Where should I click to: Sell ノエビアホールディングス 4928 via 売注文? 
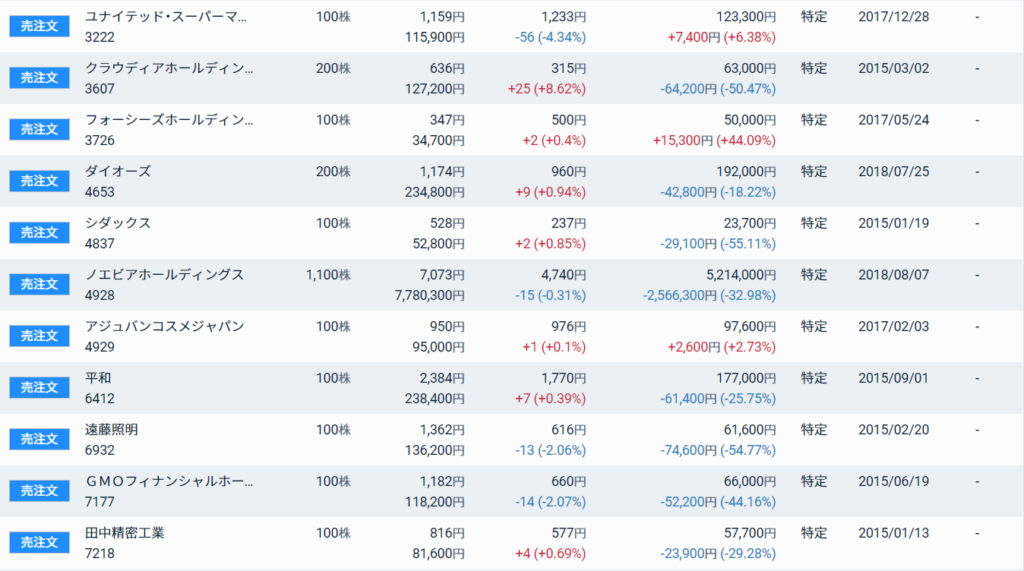(39, 284)
